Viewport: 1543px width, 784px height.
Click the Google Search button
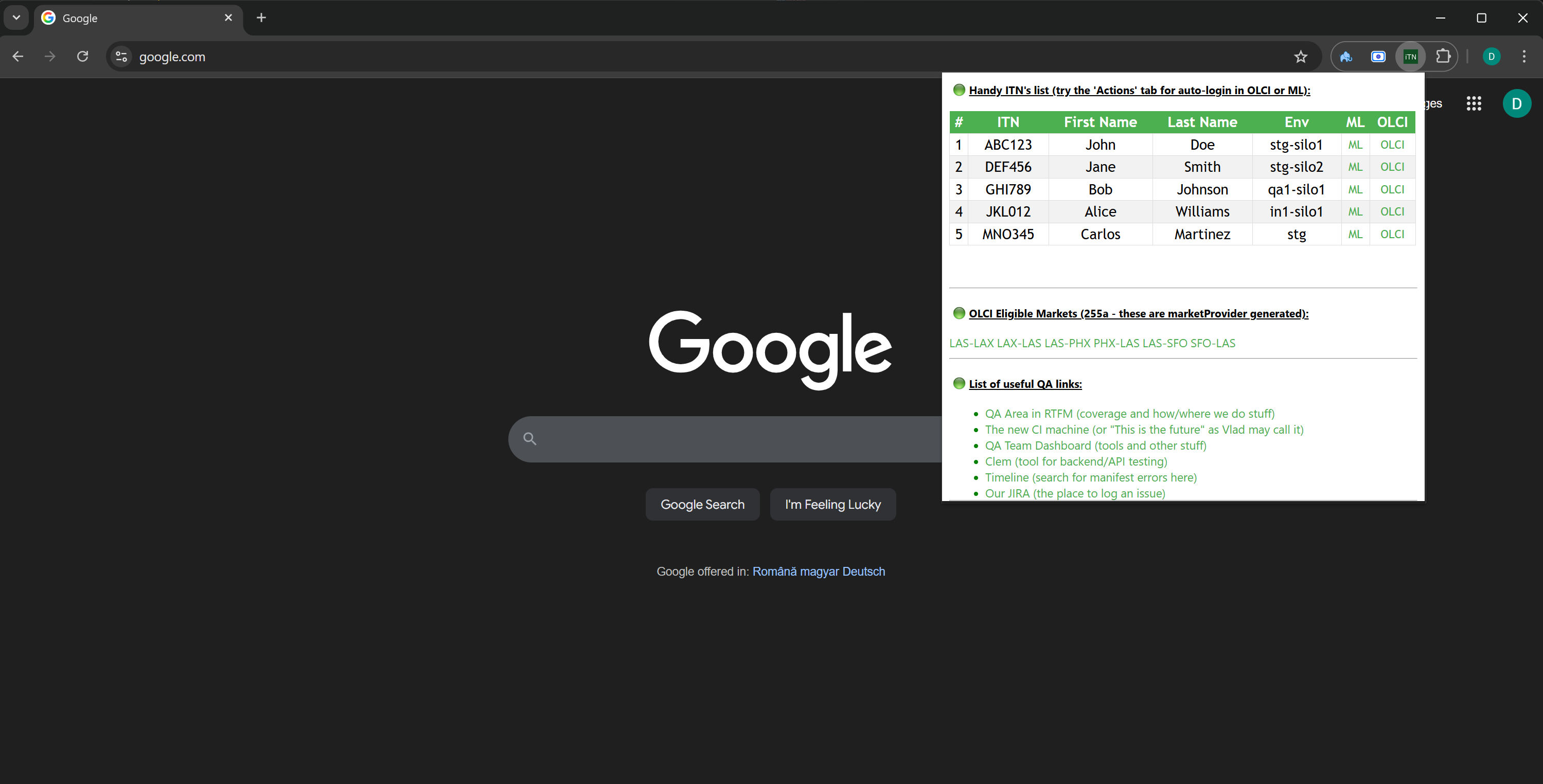click(703, 504)
